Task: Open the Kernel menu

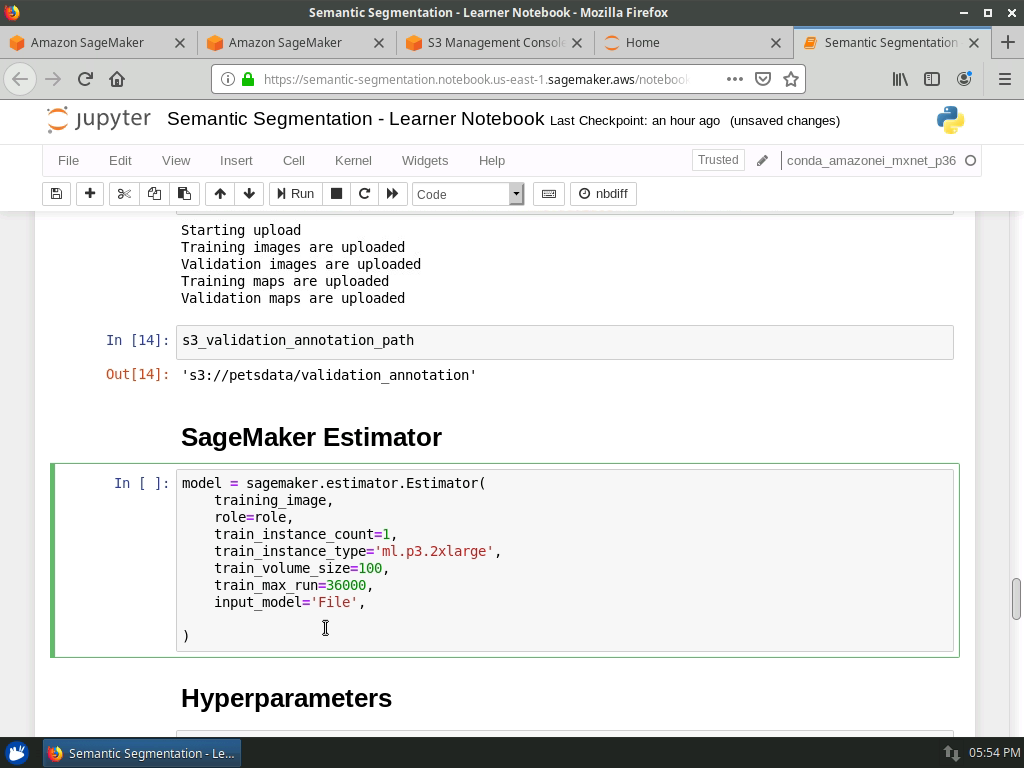Action: (x=353, y=160)
